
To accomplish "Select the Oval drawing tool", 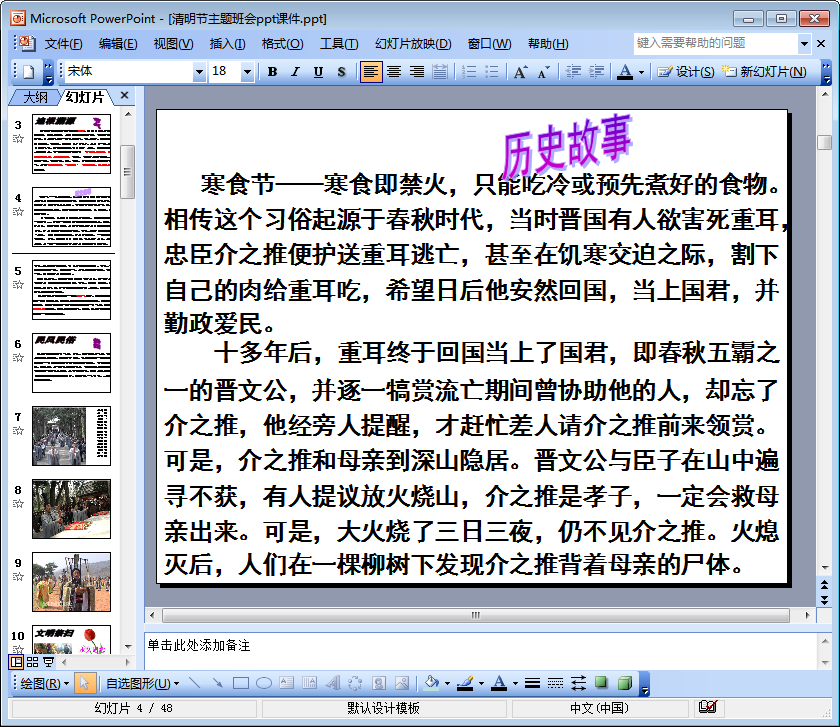I will click(x=264, y=683).
